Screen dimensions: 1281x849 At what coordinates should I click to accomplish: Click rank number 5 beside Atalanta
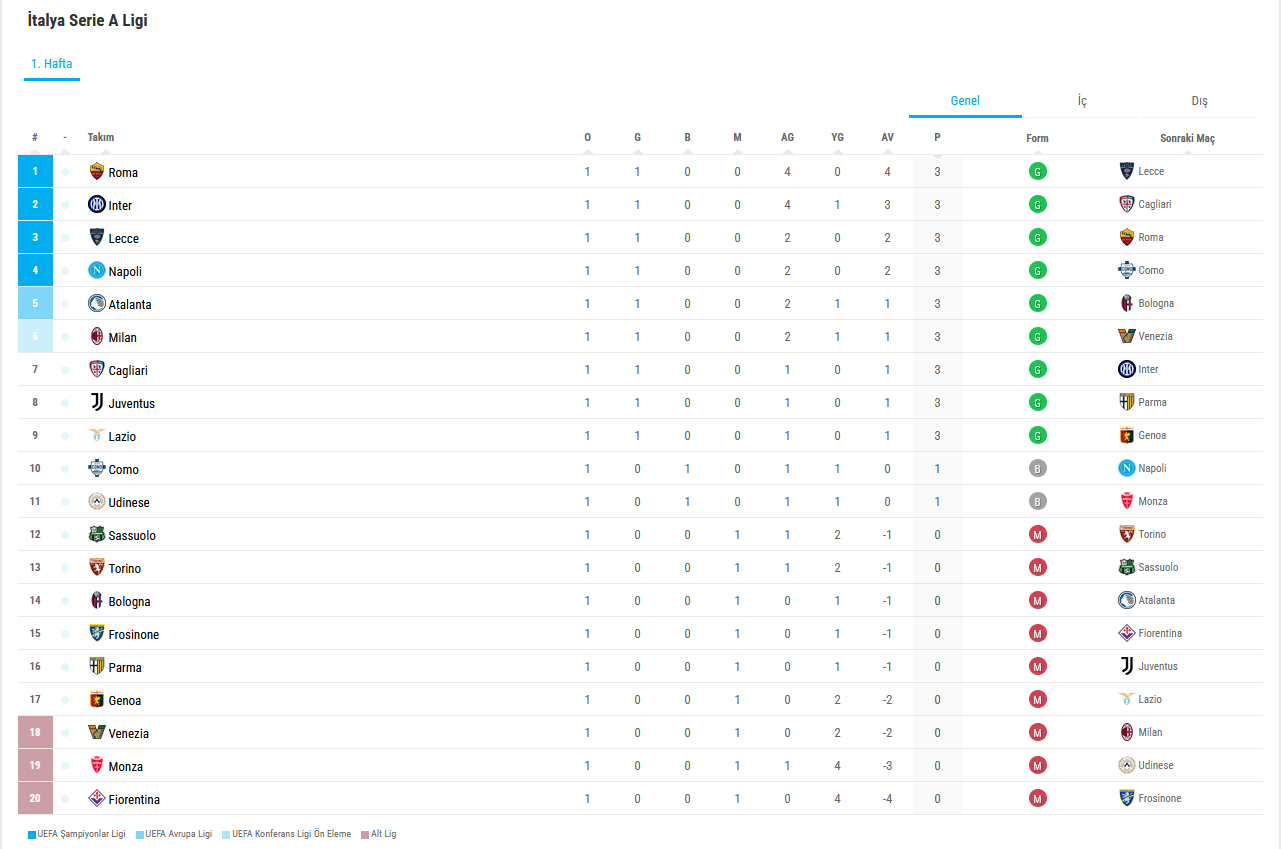click(35, 303)
